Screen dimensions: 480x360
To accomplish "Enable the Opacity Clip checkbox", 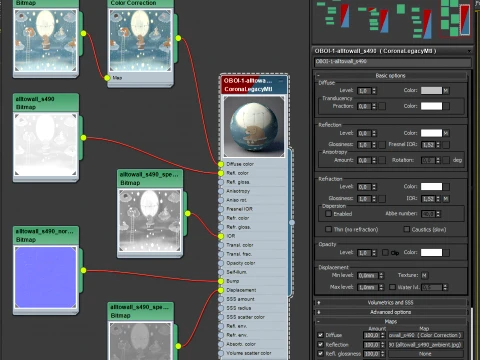I will point(385,252).
